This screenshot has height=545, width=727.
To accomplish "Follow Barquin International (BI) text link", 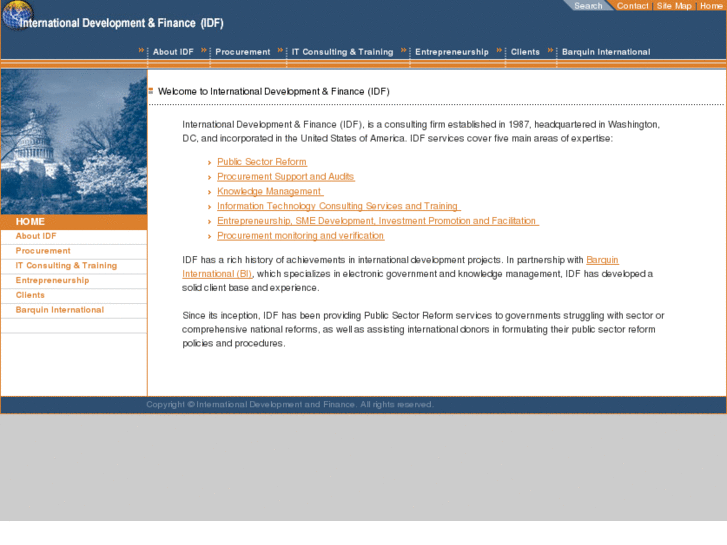I will point(217,274).
